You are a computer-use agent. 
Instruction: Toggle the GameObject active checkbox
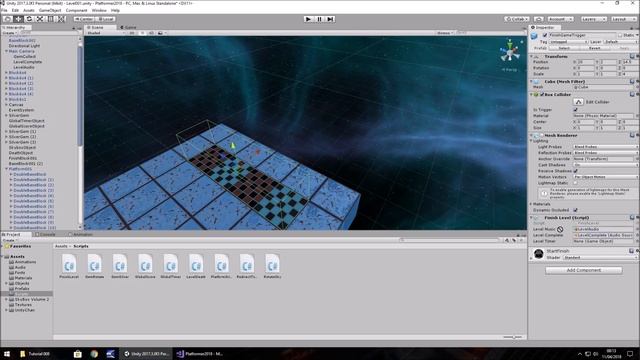coord(544,35)
